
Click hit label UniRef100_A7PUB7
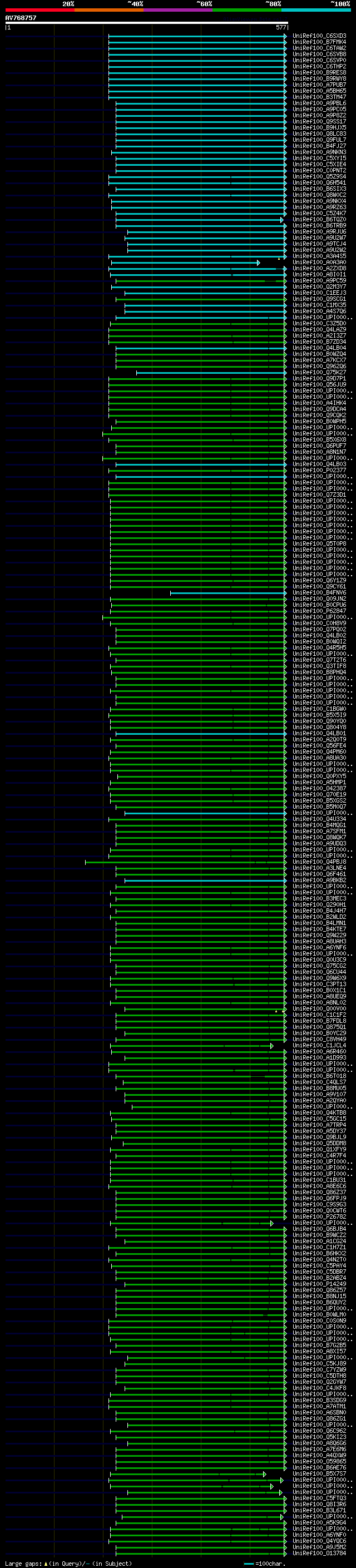[319, 85]
